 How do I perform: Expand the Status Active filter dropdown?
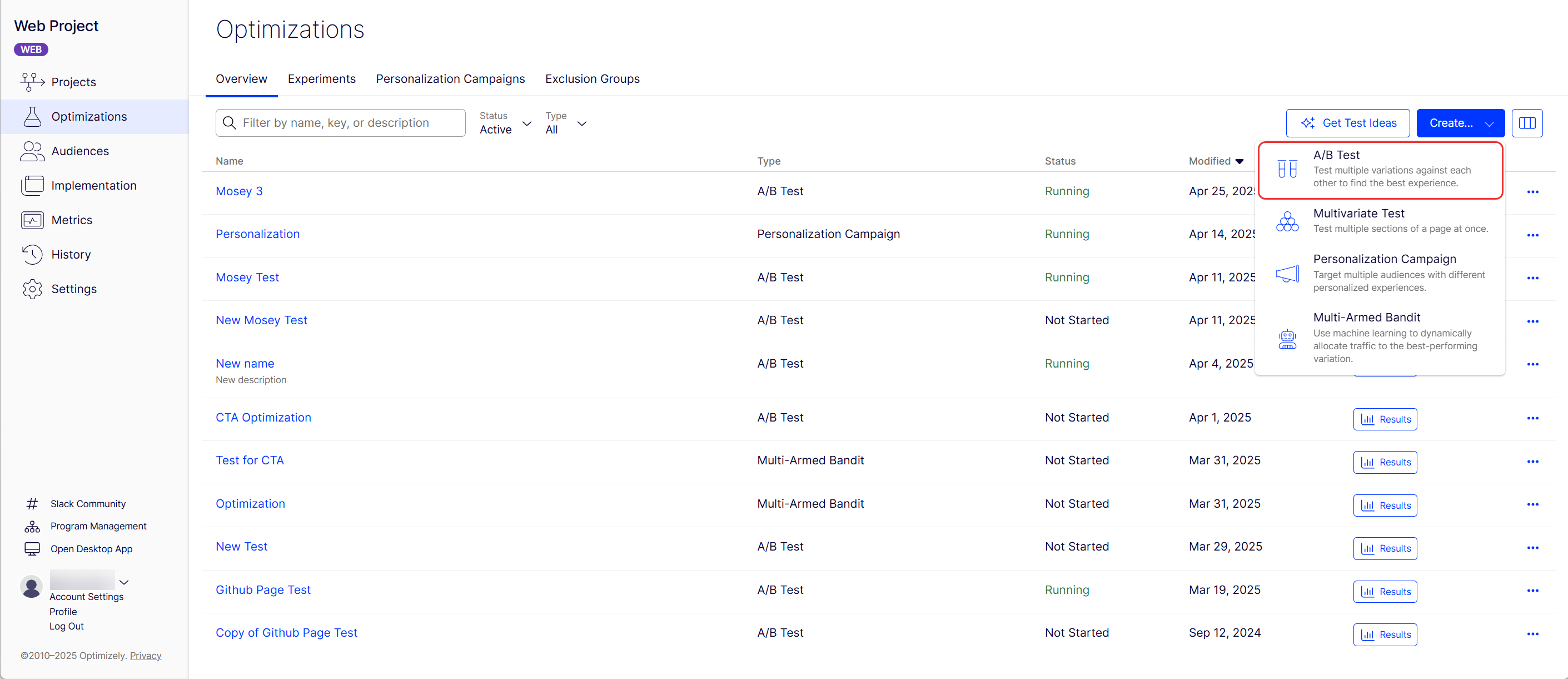point(505,123)
